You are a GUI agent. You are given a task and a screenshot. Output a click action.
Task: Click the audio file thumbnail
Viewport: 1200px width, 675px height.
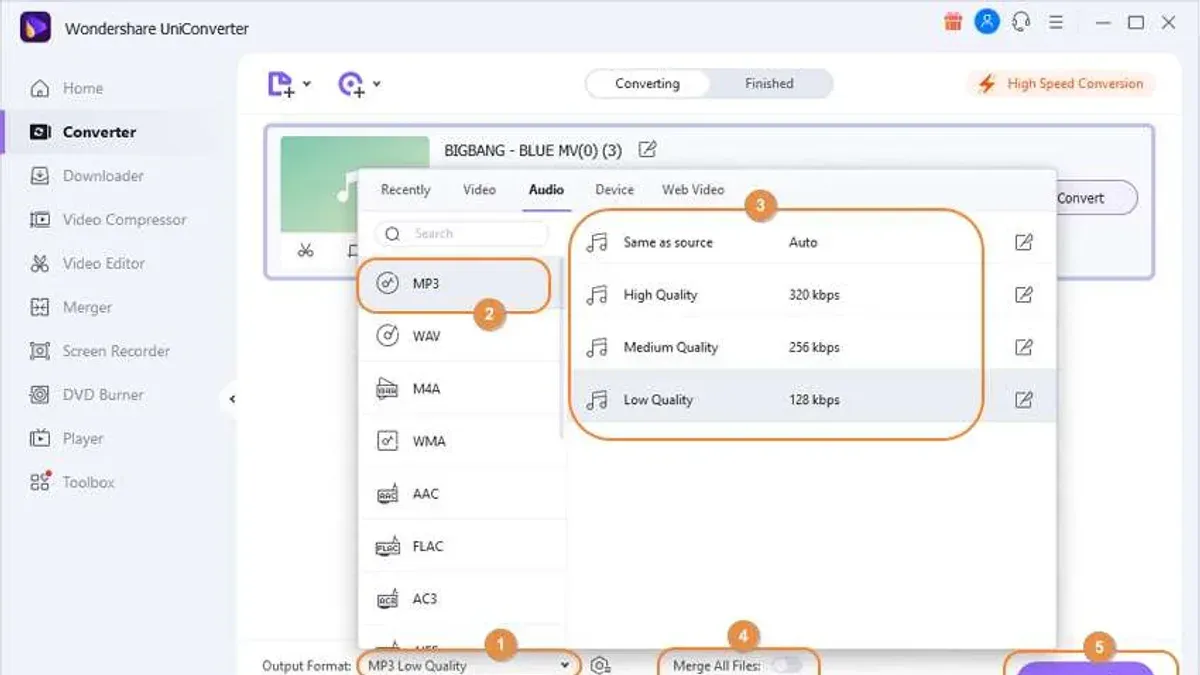click(x=319, y=185)
